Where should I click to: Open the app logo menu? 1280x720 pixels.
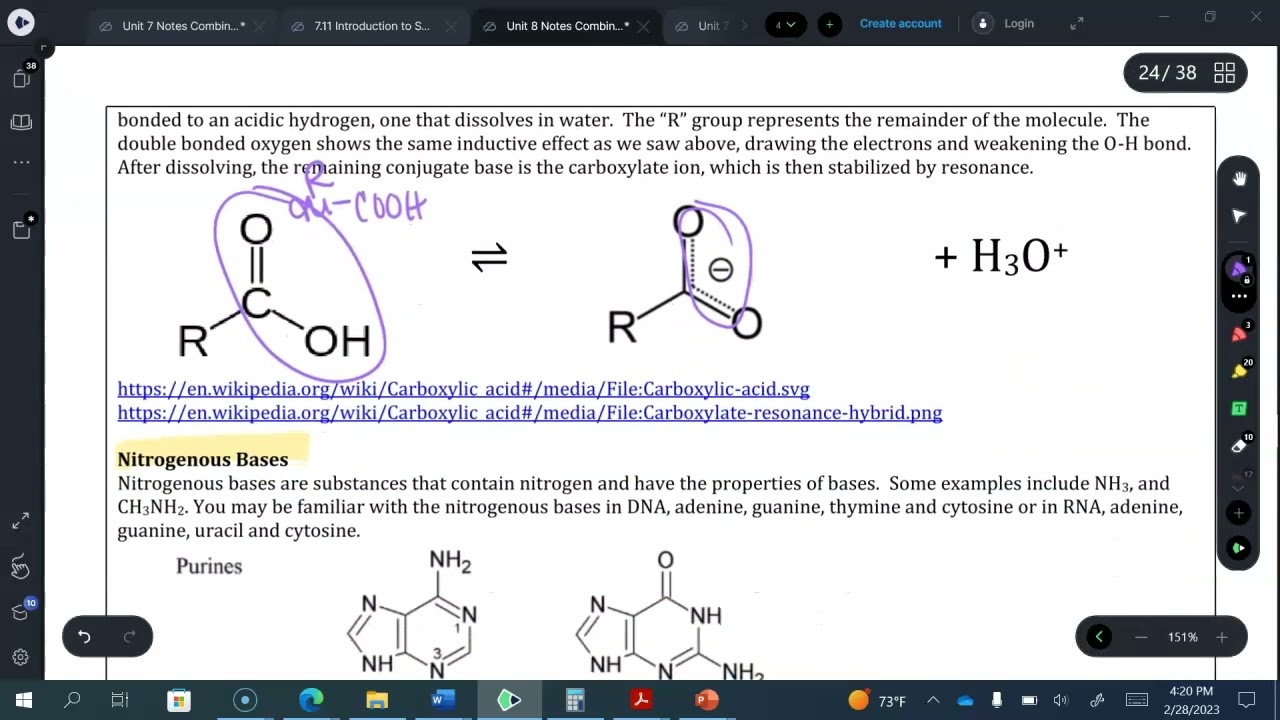click(x=21, y=22)
